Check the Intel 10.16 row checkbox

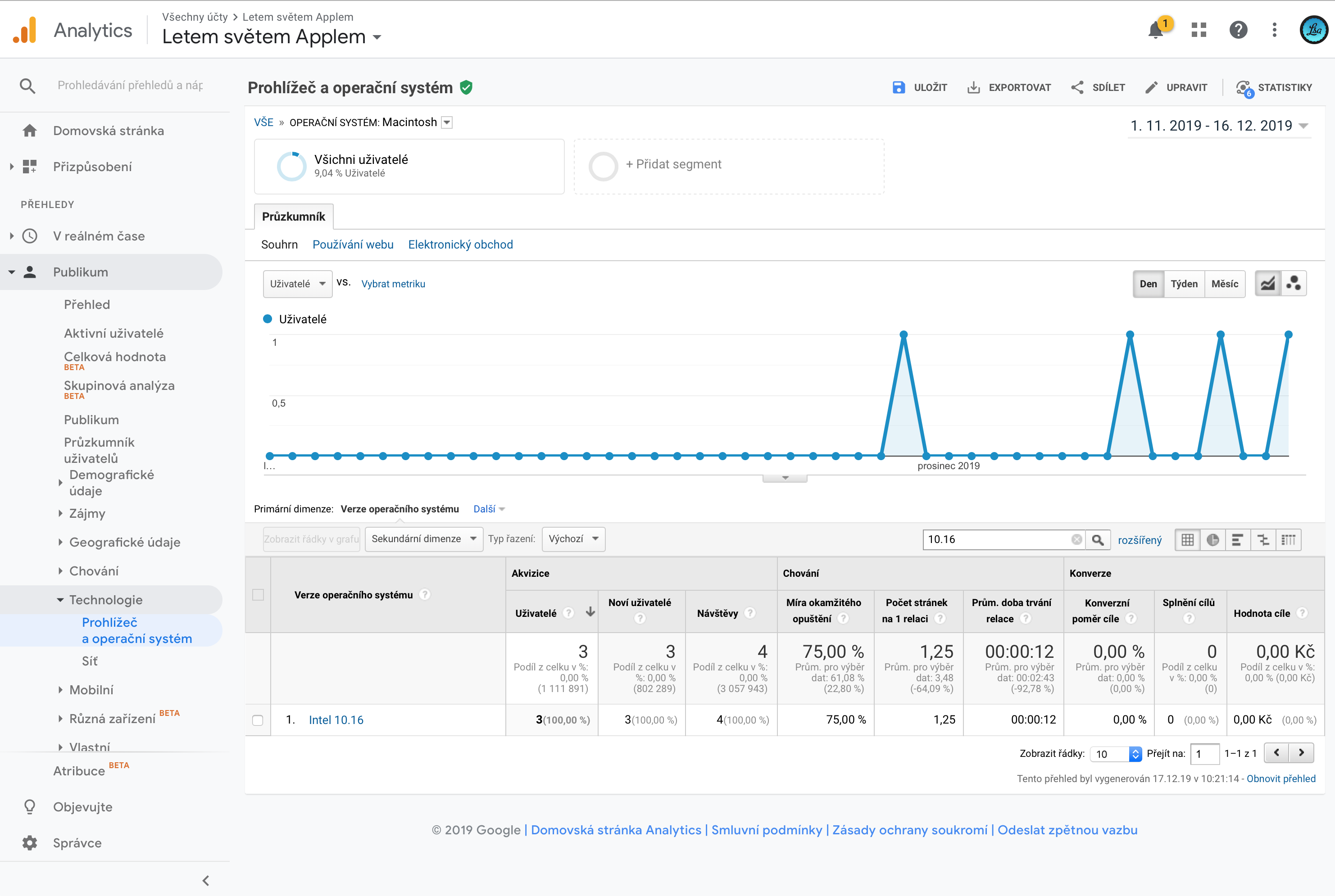coord(258,720)
